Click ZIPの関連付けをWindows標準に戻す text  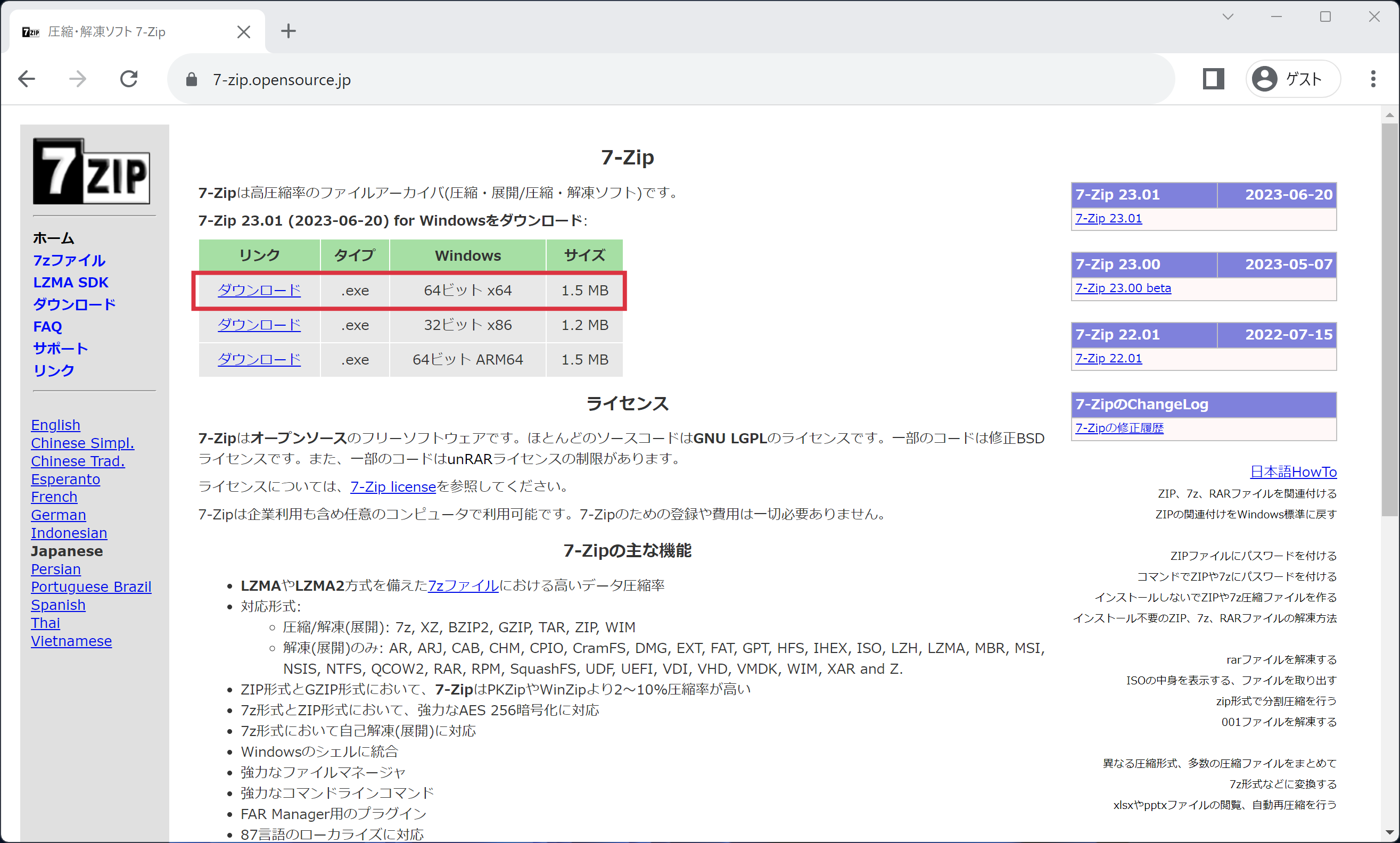click(1246, 515)
